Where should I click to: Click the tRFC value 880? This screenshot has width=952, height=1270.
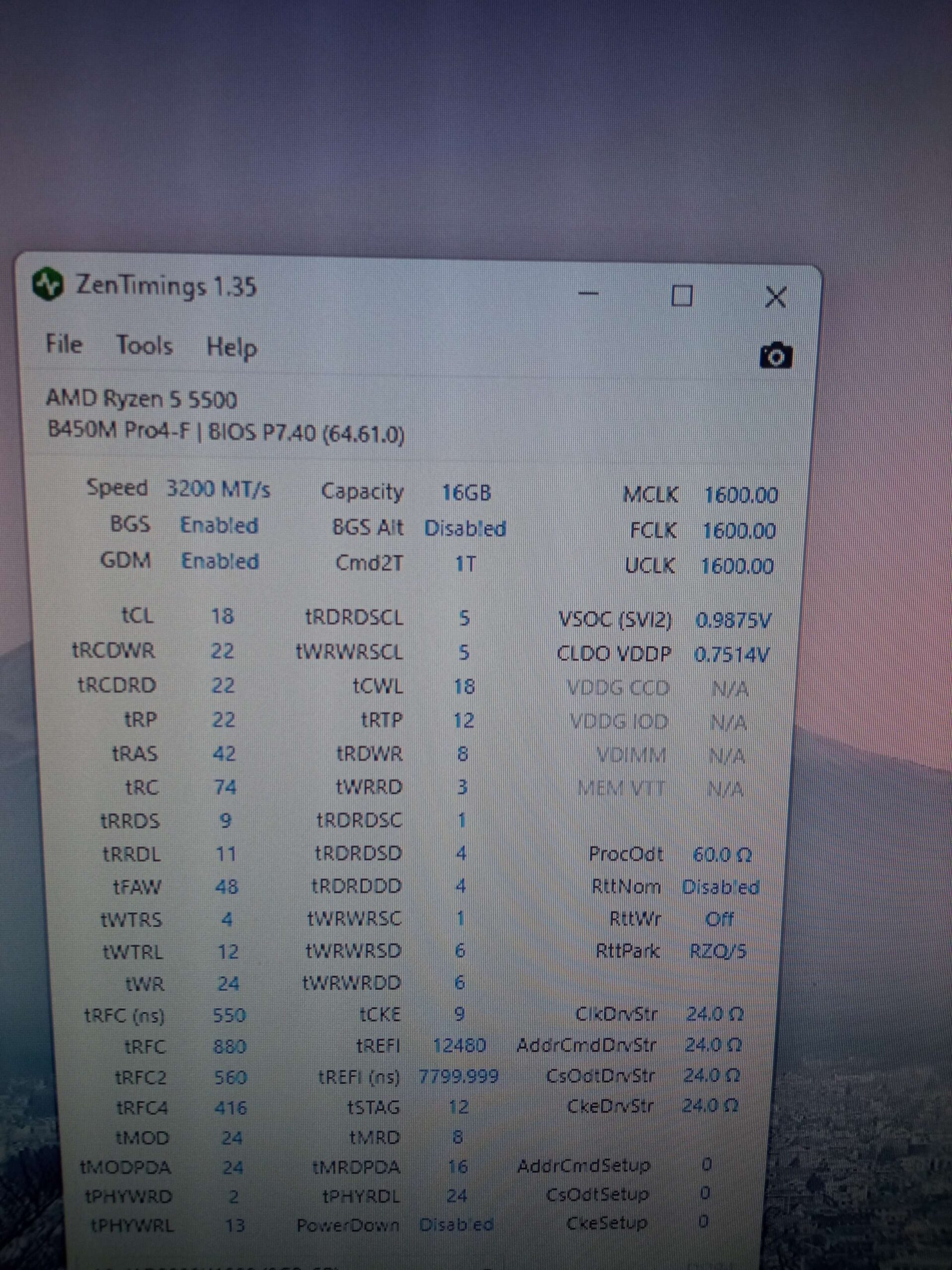(230, 1046)
